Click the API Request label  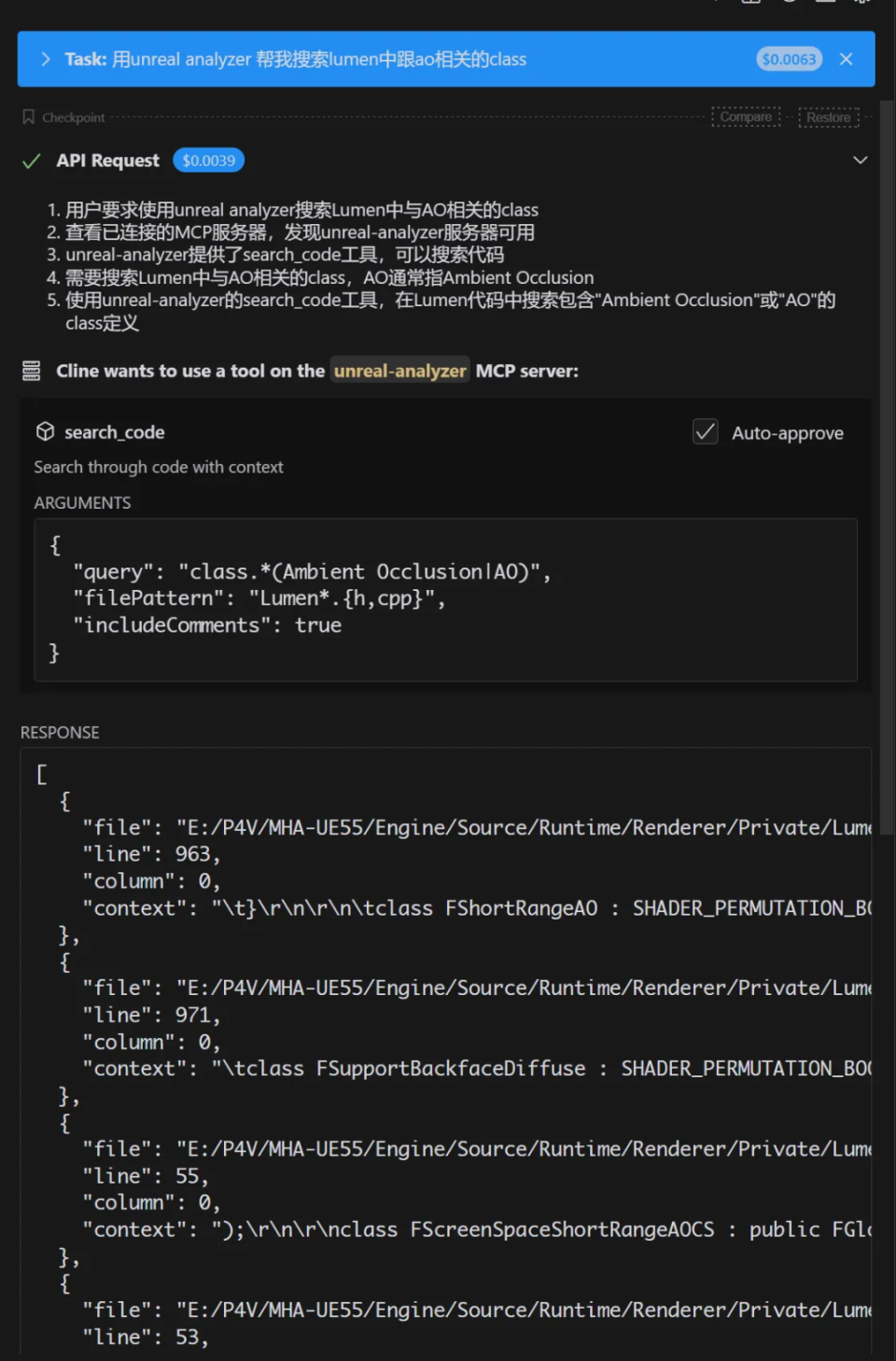point(107,161)
